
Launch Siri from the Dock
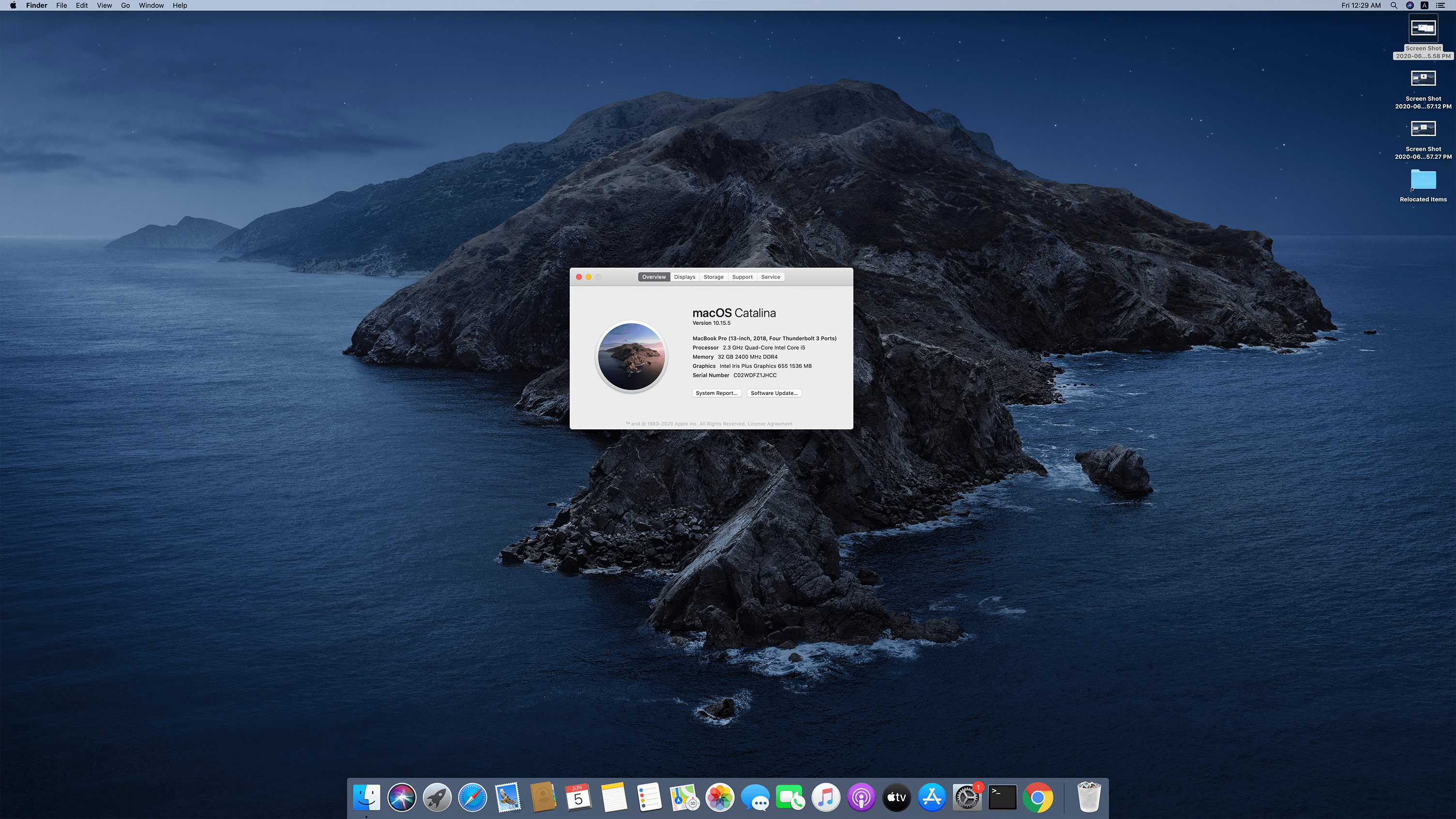(x=402, y=798)
